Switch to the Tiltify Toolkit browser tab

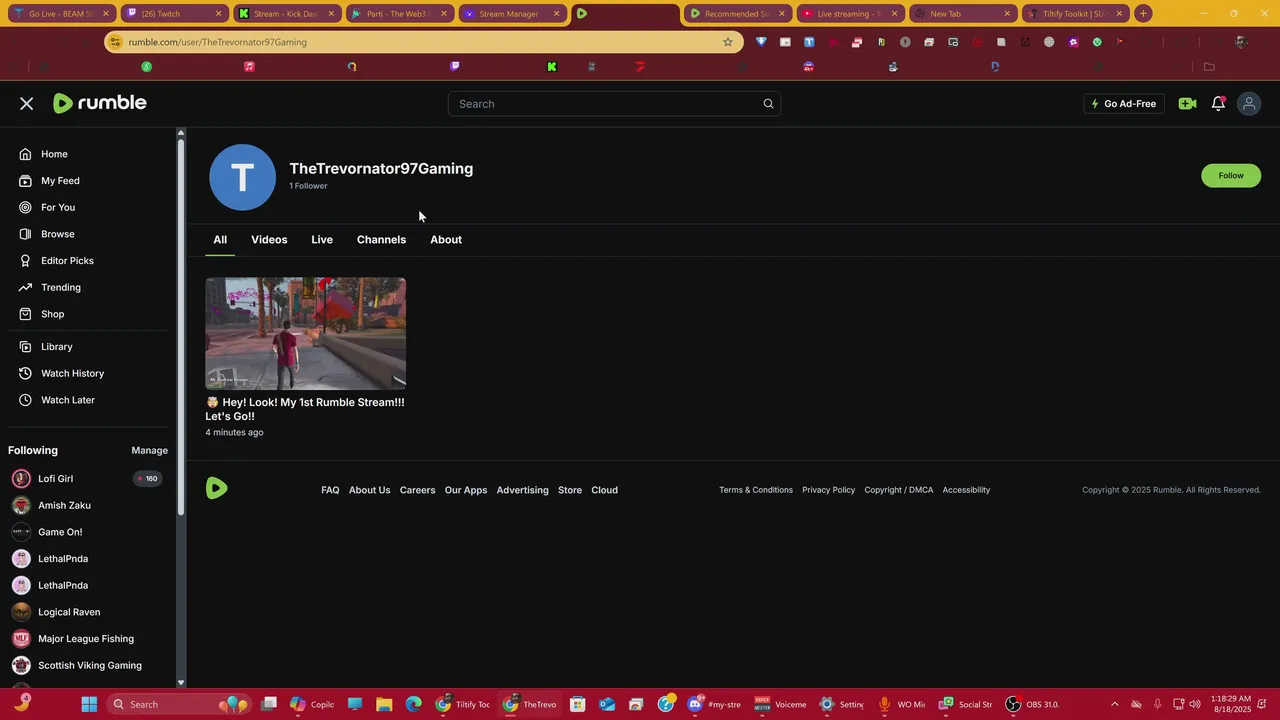pos(1077,14)
